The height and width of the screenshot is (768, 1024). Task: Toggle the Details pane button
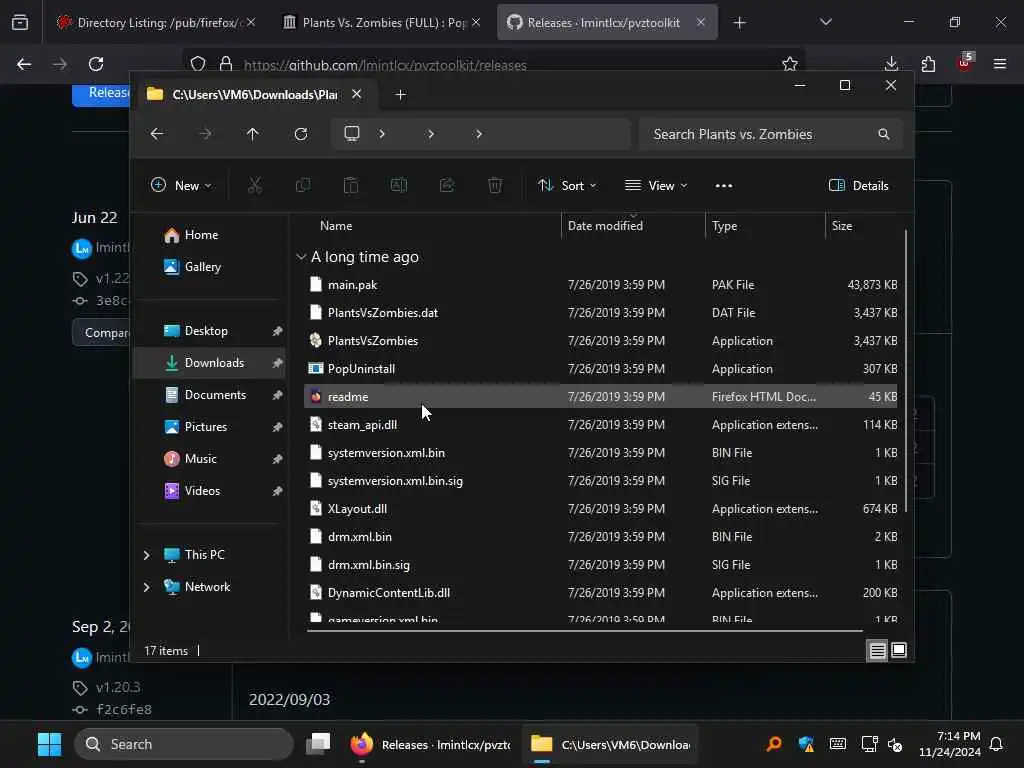858,185
